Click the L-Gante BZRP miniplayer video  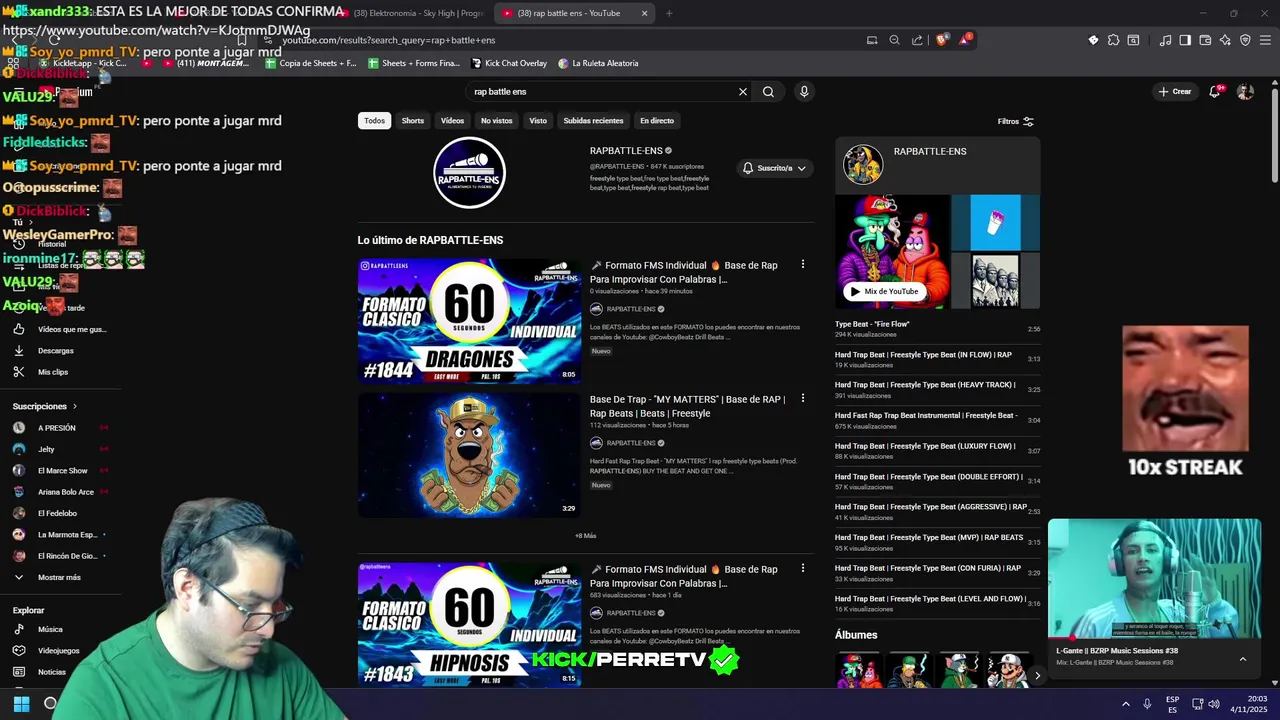pos(1154,579)
